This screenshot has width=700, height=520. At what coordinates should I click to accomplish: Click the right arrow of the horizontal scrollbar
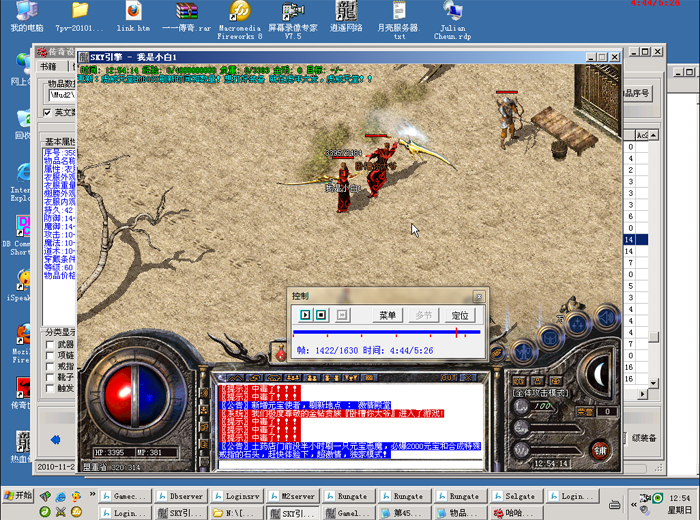pos(642,394)
